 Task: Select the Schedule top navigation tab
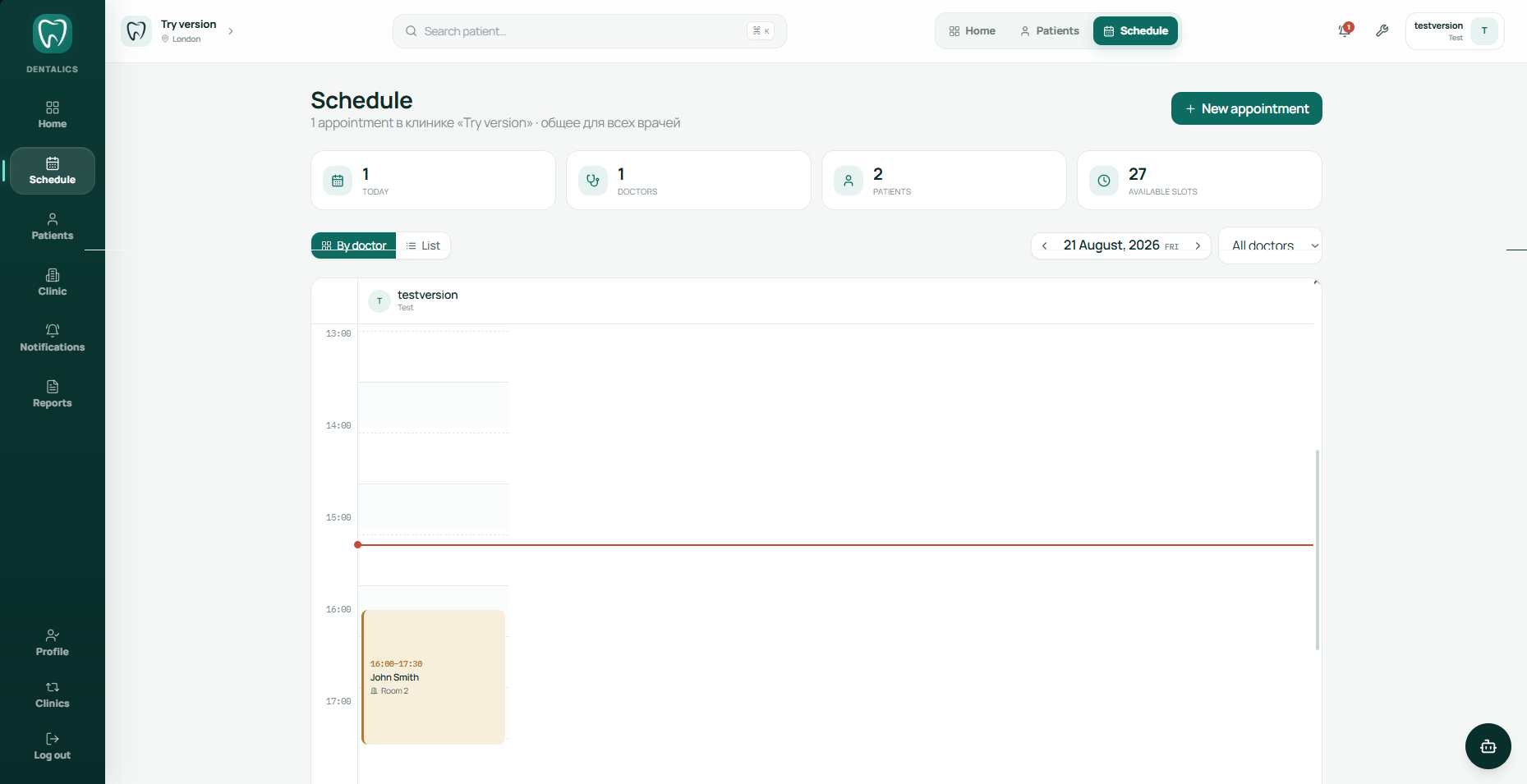1136,31
